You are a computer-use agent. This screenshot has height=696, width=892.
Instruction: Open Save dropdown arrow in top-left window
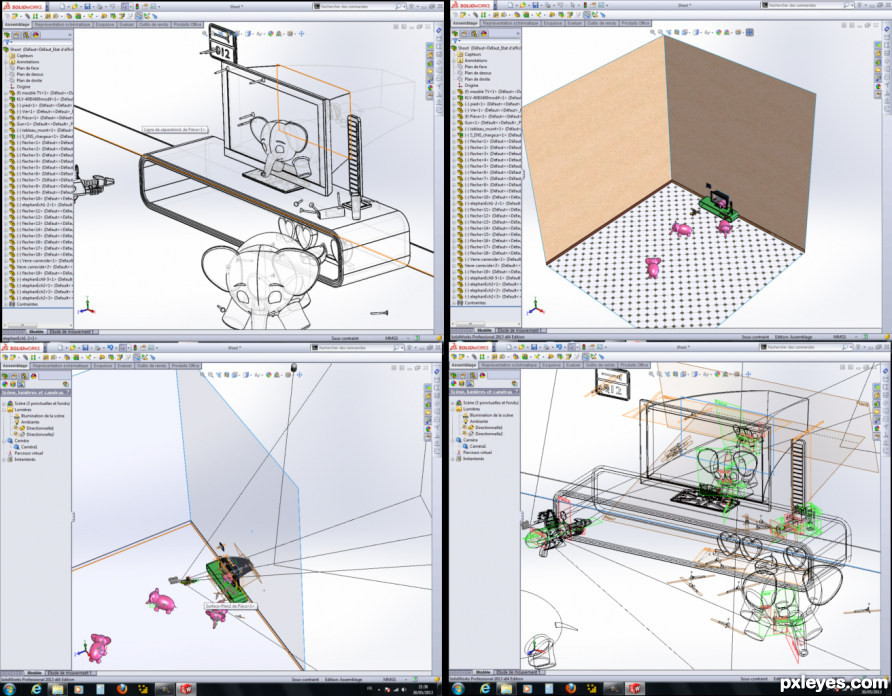coord(93,7)
